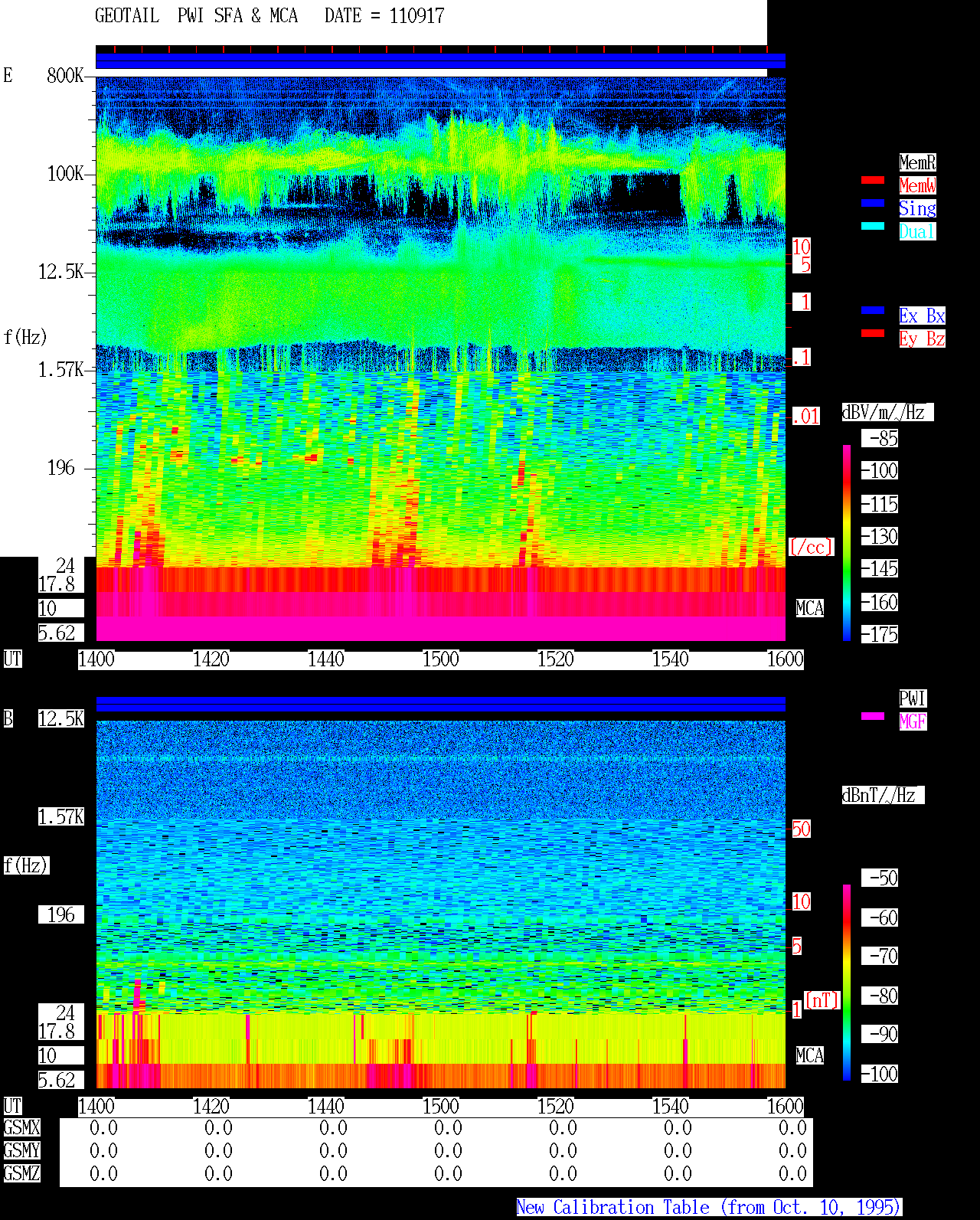
Task: Click the New Calibration Table link
Action: [709, 1208]
